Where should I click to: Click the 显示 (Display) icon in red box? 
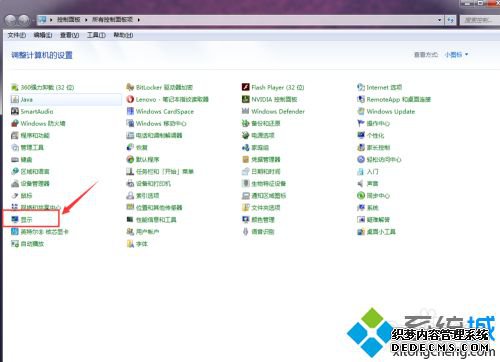pos(15,219)
